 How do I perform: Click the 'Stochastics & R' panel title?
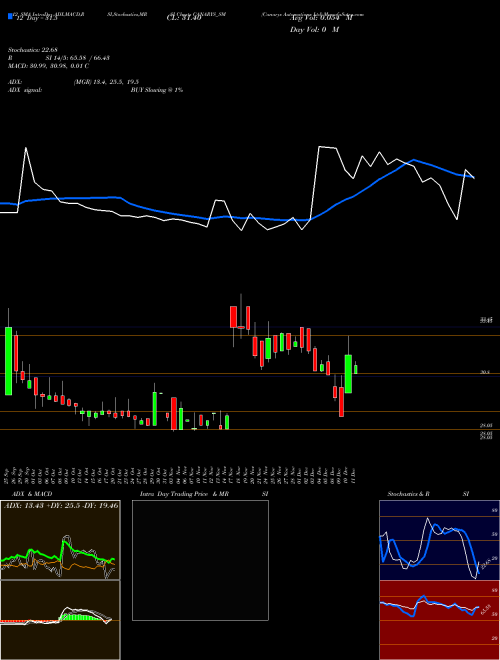point(408,494)
